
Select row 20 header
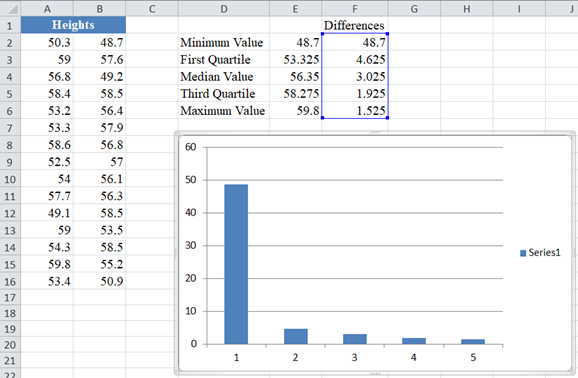tap(10, 345)
